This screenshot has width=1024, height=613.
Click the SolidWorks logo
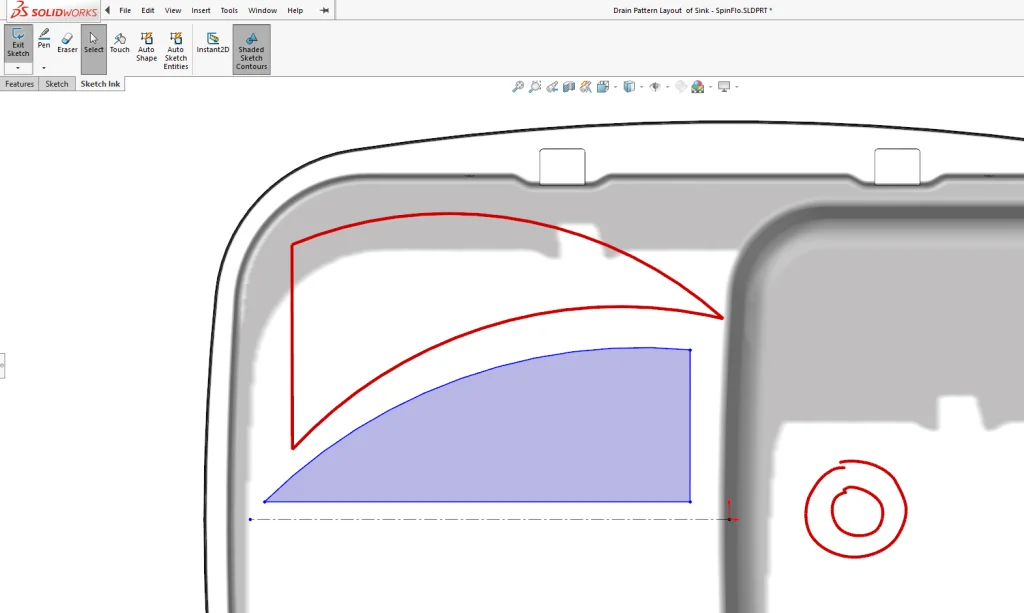click(54, 10)
